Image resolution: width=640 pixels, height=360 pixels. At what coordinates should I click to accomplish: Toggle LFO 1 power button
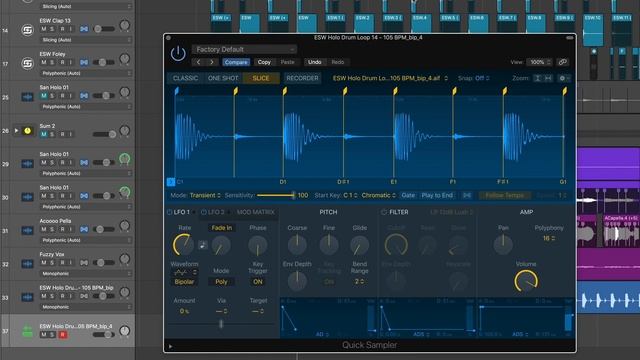169,212
